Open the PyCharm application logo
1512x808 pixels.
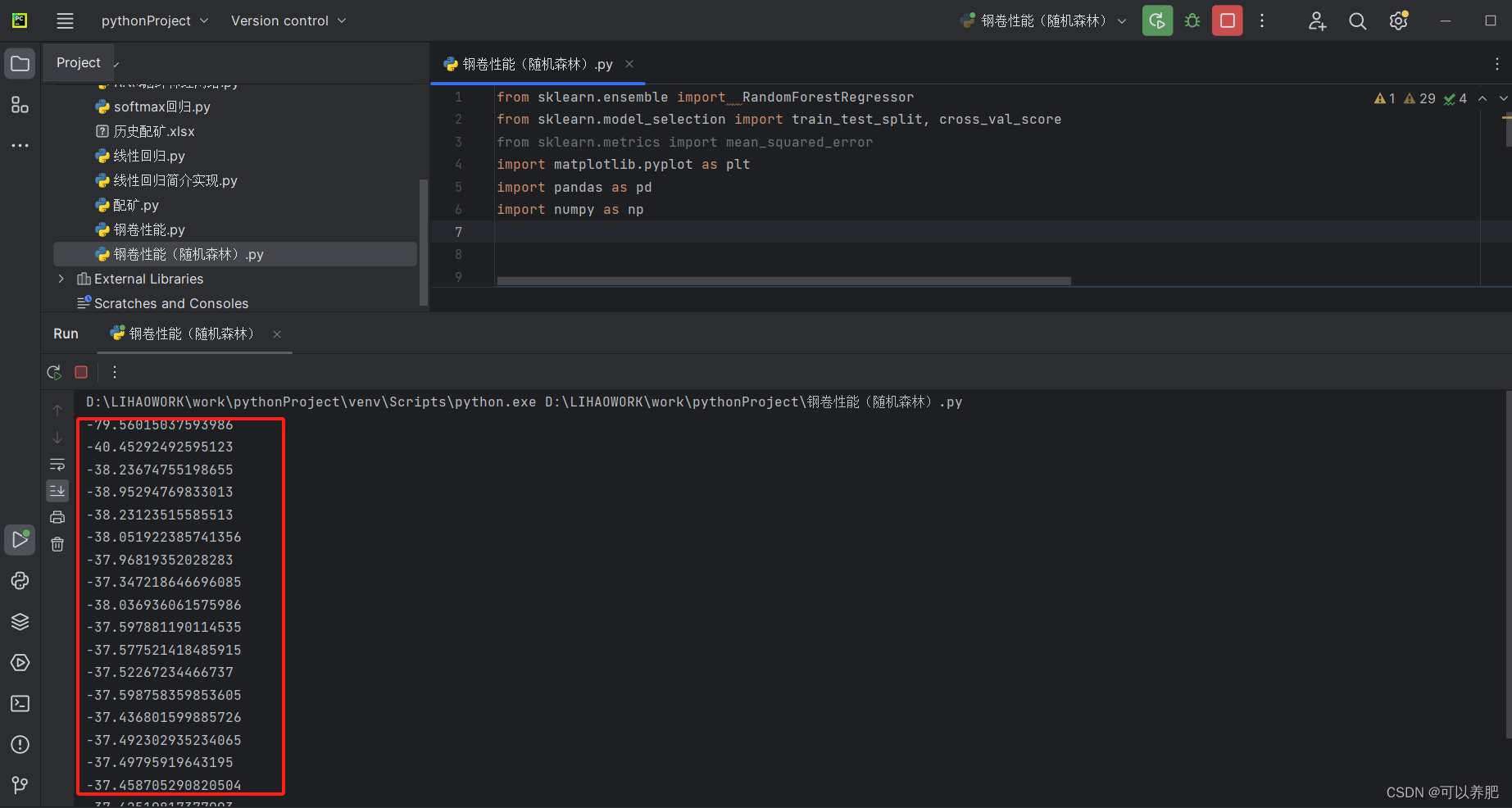point(20,20)
